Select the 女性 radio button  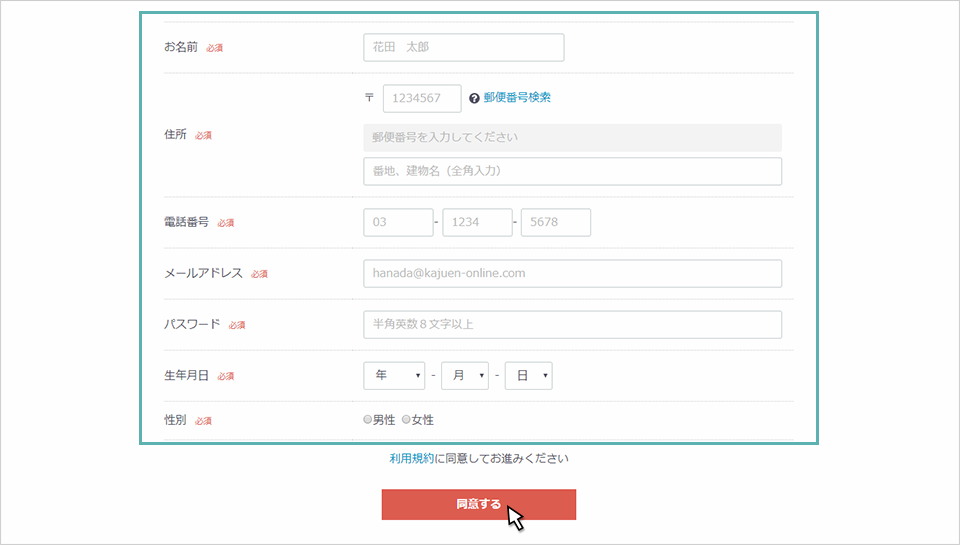(406, 420)
